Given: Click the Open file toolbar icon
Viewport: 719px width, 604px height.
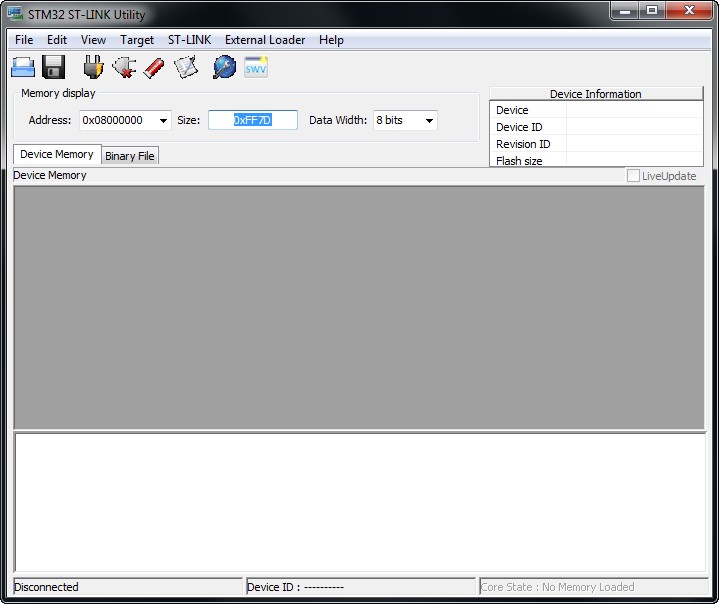Looking at the screenshot, I should 23,67.
